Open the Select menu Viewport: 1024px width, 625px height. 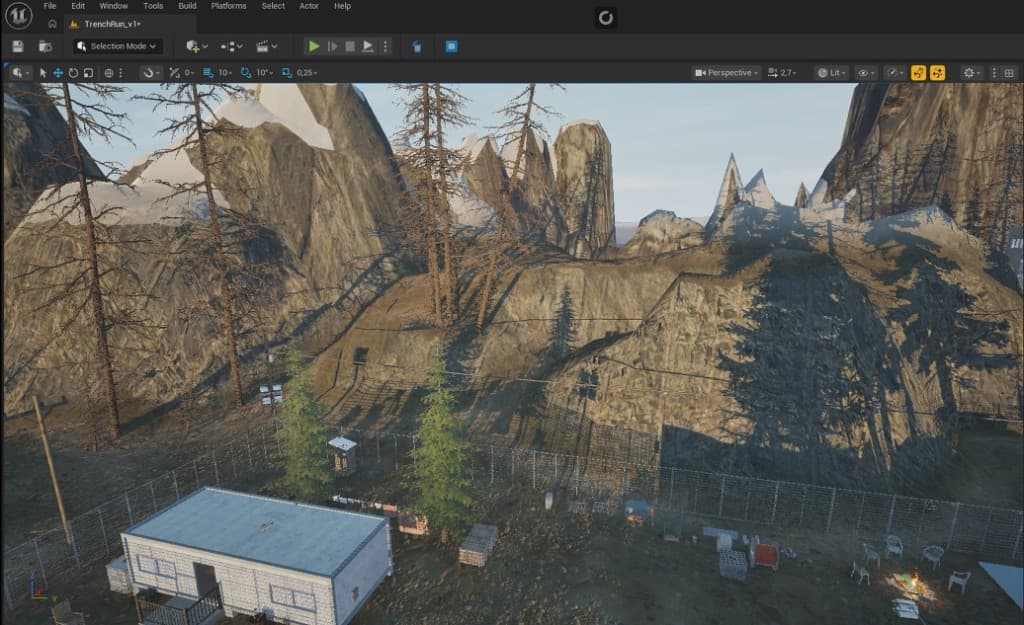coord(273,6)
